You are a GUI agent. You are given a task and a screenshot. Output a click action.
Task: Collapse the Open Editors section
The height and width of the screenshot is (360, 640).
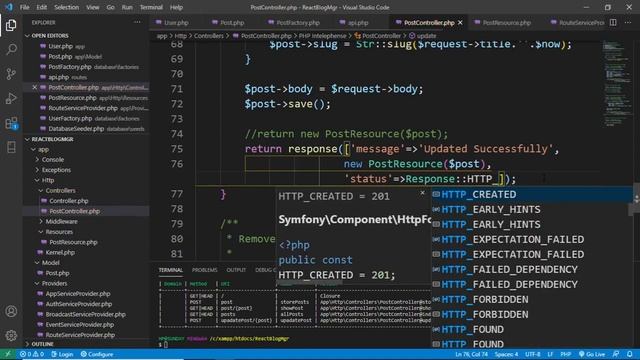50,36
